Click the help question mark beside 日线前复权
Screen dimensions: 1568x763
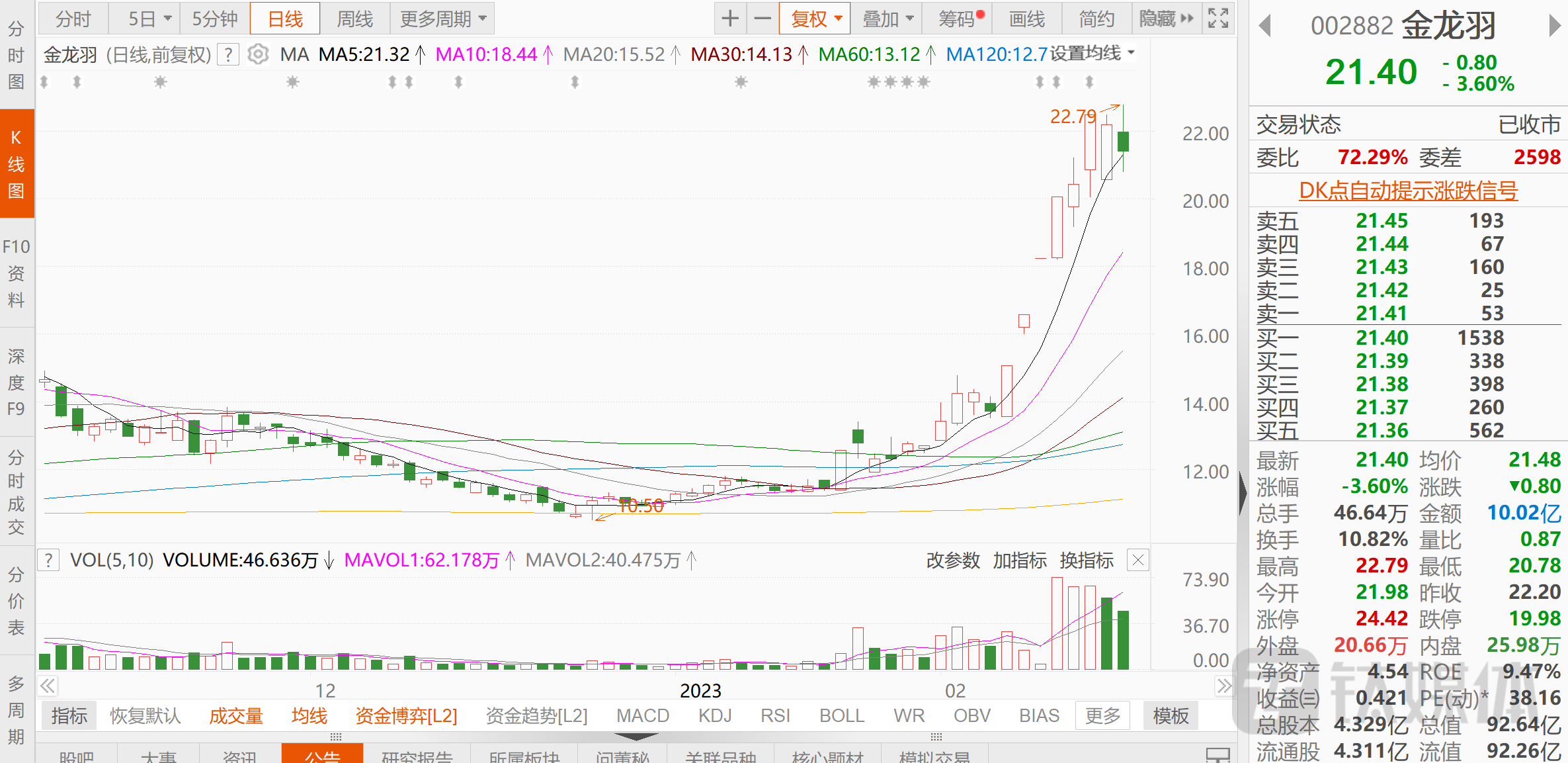tap(228, 54)
